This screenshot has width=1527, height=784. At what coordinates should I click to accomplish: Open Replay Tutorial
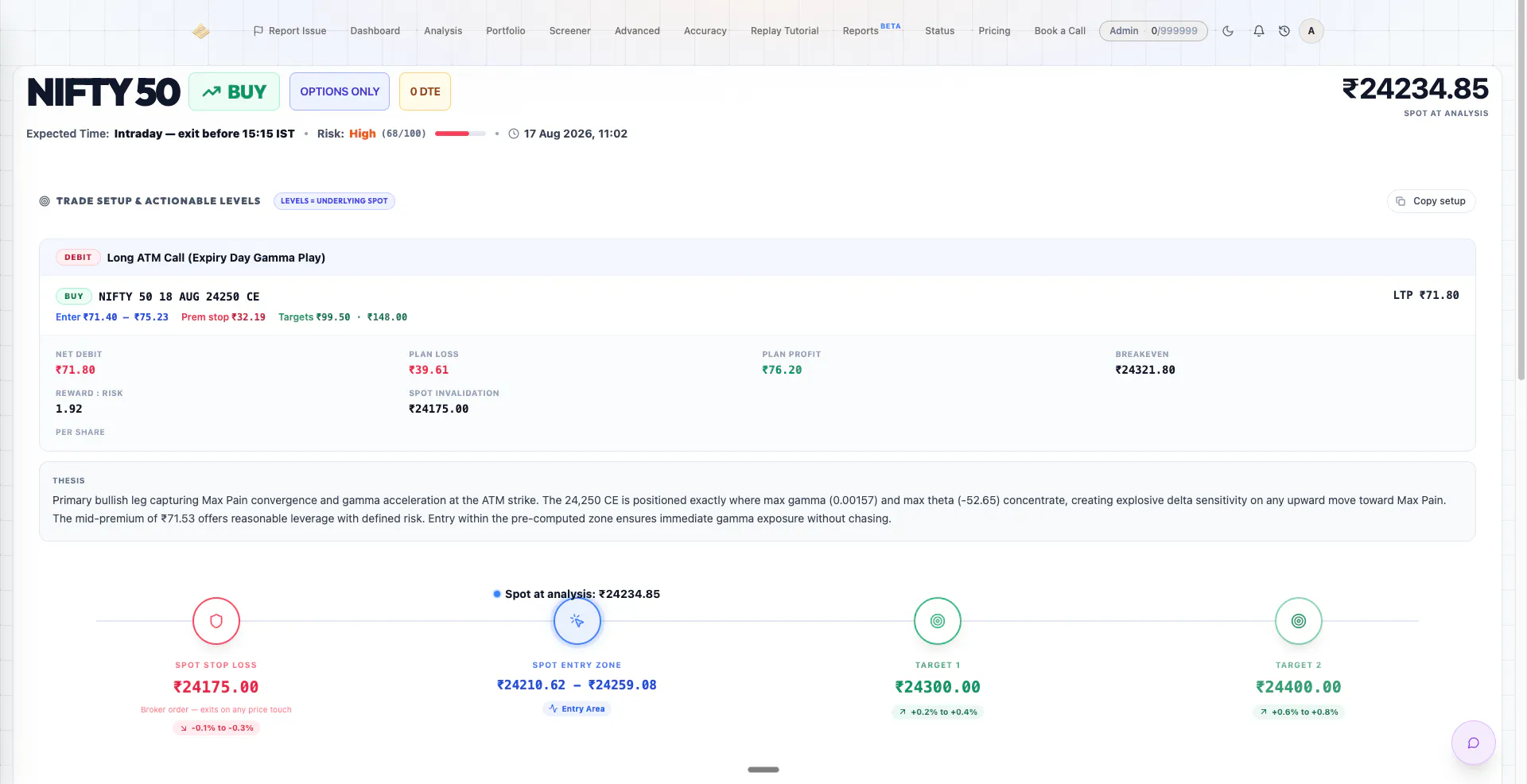785,31
